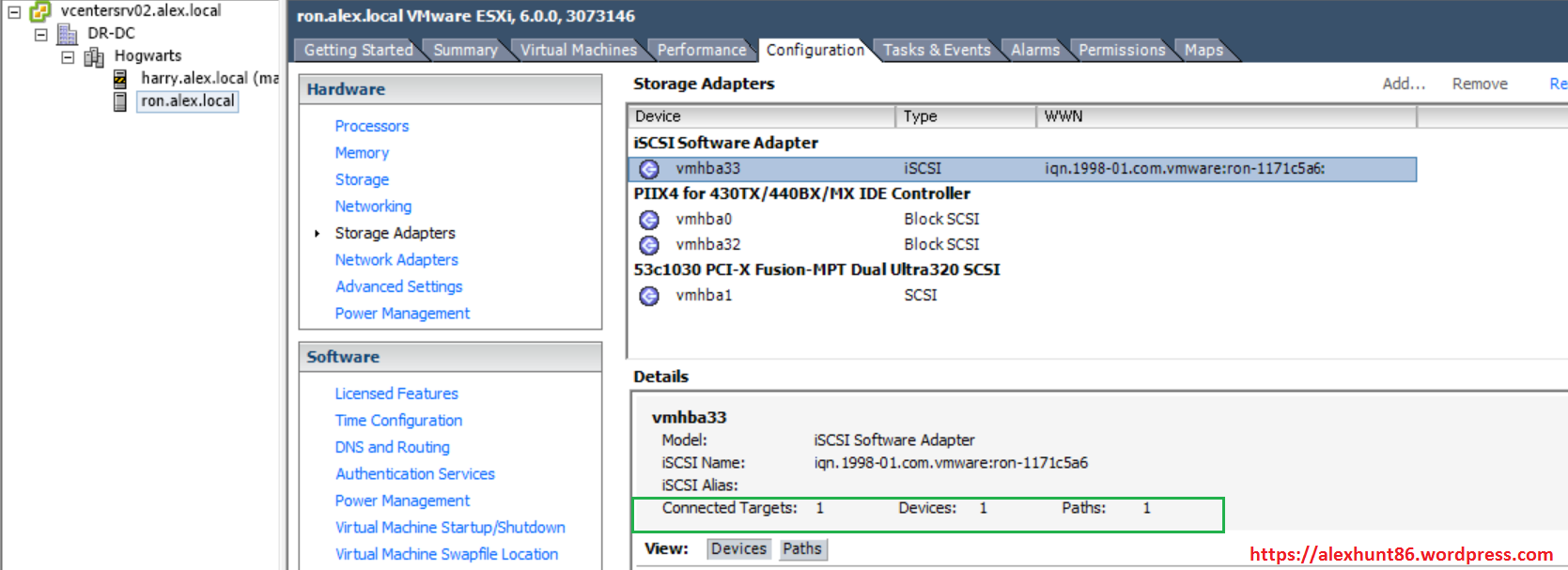Click the vmhba1 adapter icon
Screen dimensions: 1568x570
pos(649,296)
